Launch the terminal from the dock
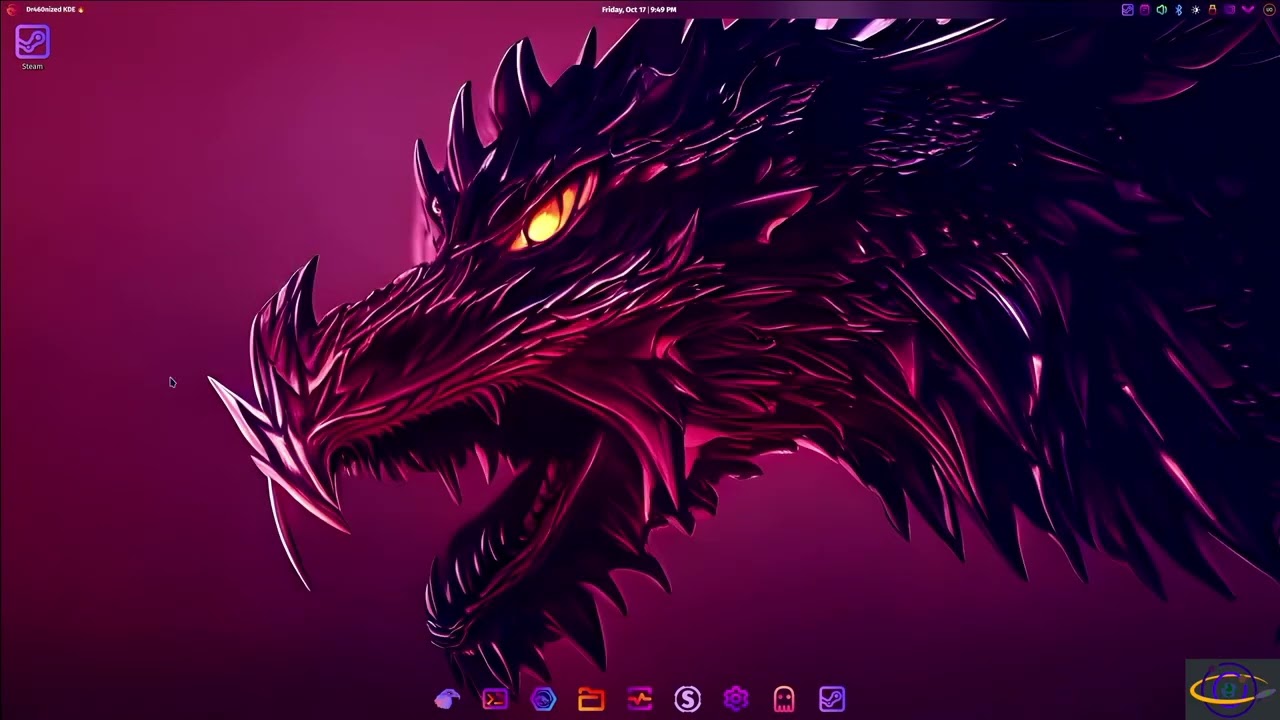The width and height of the screenshot is (1280, 720). tap(495, 699)
